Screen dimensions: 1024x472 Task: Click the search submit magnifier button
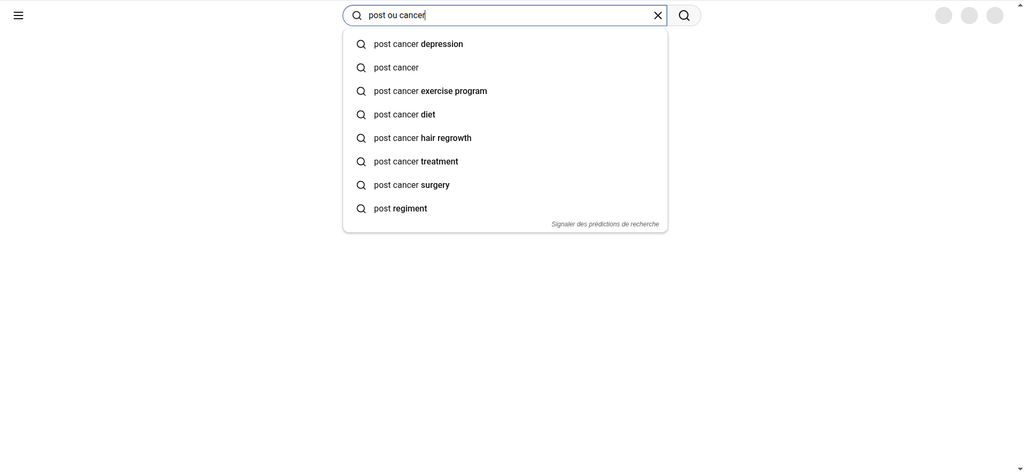pyautogui.click(x=684, y=16)
